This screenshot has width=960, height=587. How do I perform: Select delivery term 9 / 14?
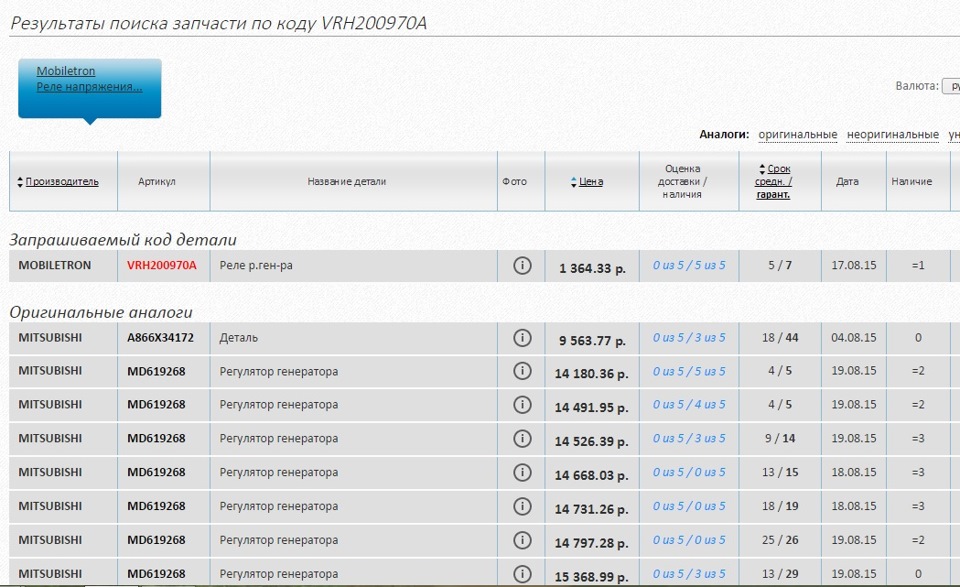coord(780,438)
